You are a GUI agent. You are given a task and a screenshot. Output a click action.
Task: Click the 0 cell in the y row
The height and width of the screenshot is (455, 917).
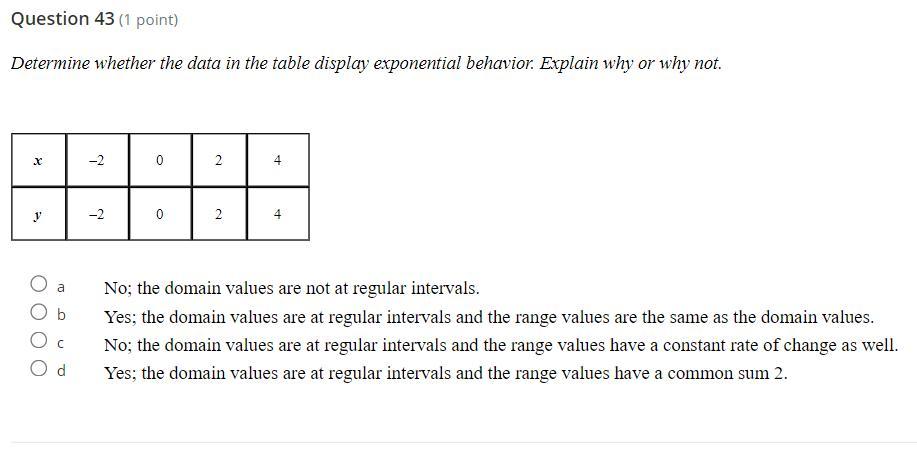point(160,214)
